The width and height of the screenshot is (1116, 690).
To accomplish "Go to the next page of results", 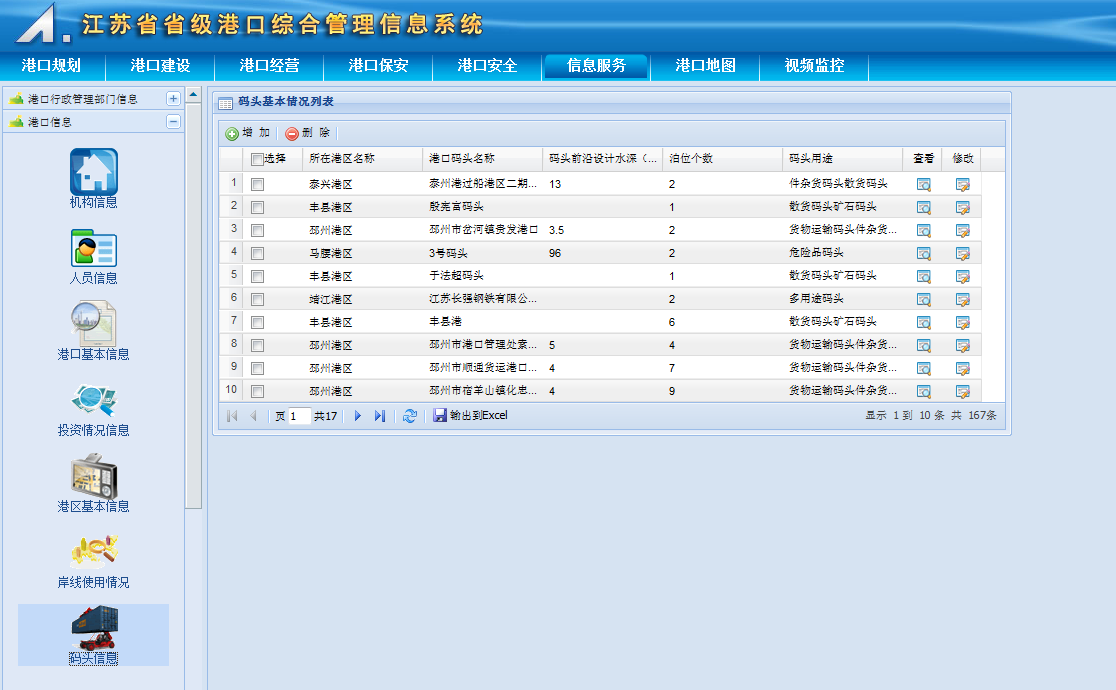I will [x=358, y=416].
